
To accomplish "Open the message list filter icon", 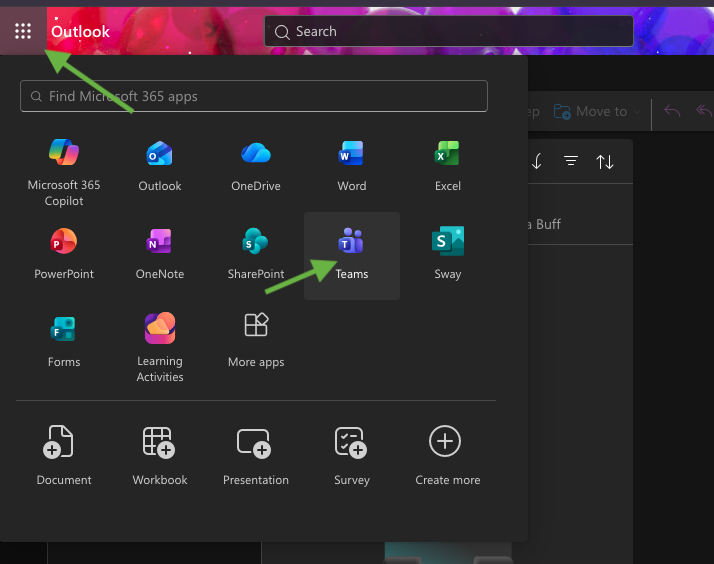I will click(571, 161).
